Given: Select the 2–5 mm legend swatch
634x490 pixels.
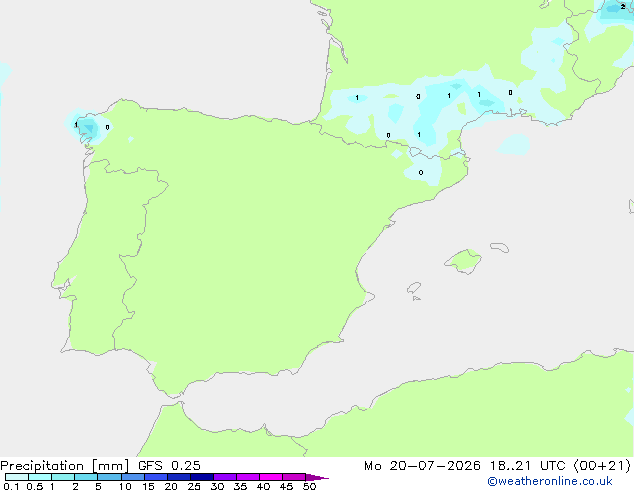Looking at the screenshot, I should click(86, 477).
